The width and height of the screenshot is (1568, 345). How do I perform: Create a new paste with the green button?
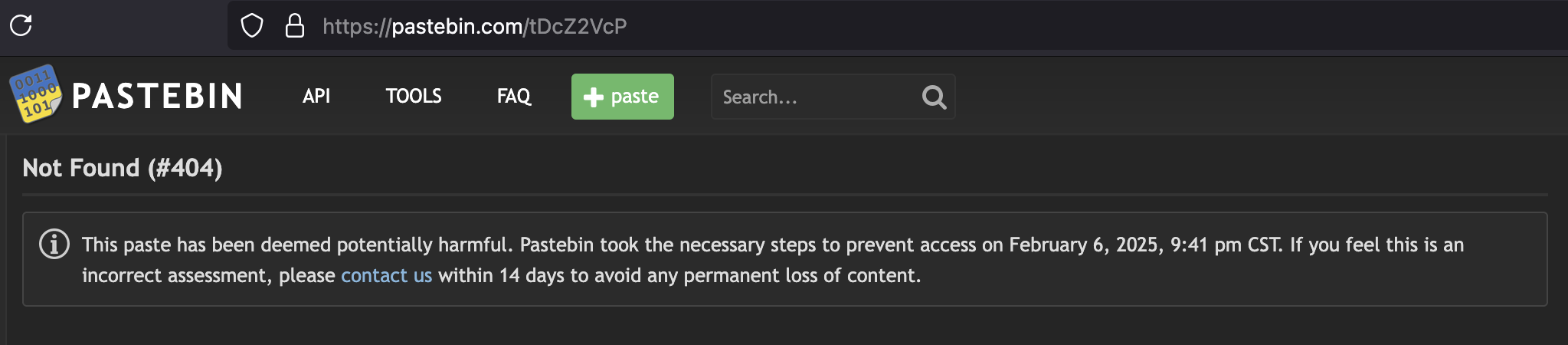coord(623,97)
